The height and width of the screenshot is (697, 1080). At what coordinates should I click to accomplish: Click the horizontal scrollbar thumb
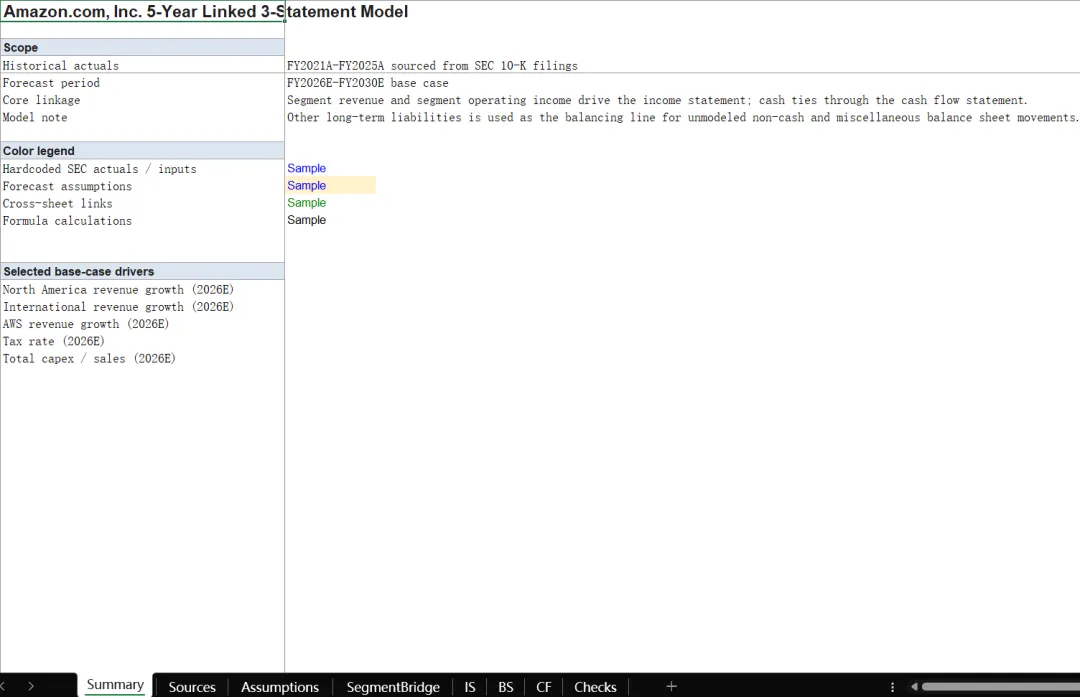tap(1001, 687)
